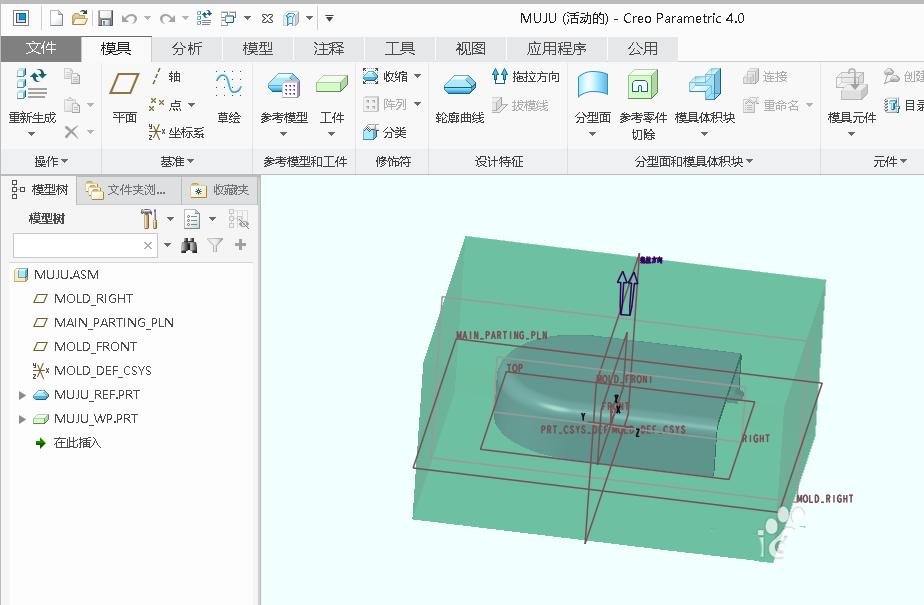This screenshot has height=605, width=924.
Task: Click the 重新生成 regenerate button
Action: (32, 95)
